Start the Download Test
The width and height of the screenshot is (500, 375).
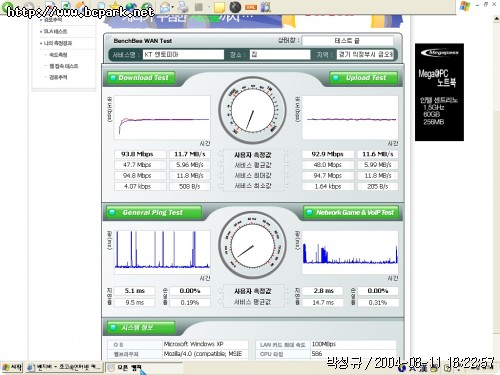(x=141, y=78)
